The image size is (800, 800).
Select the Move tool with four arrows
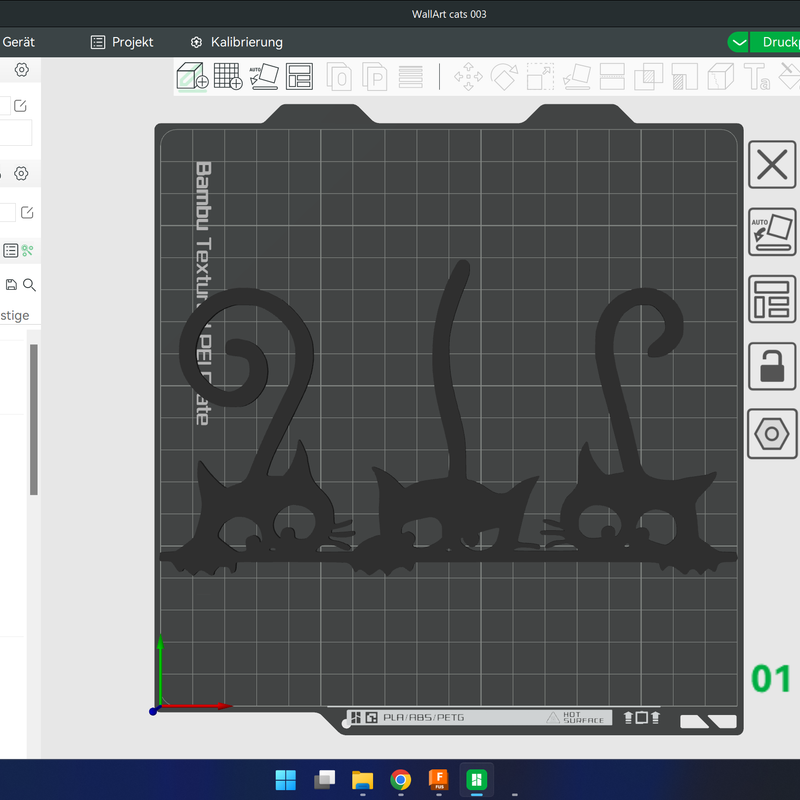point(468,77)
